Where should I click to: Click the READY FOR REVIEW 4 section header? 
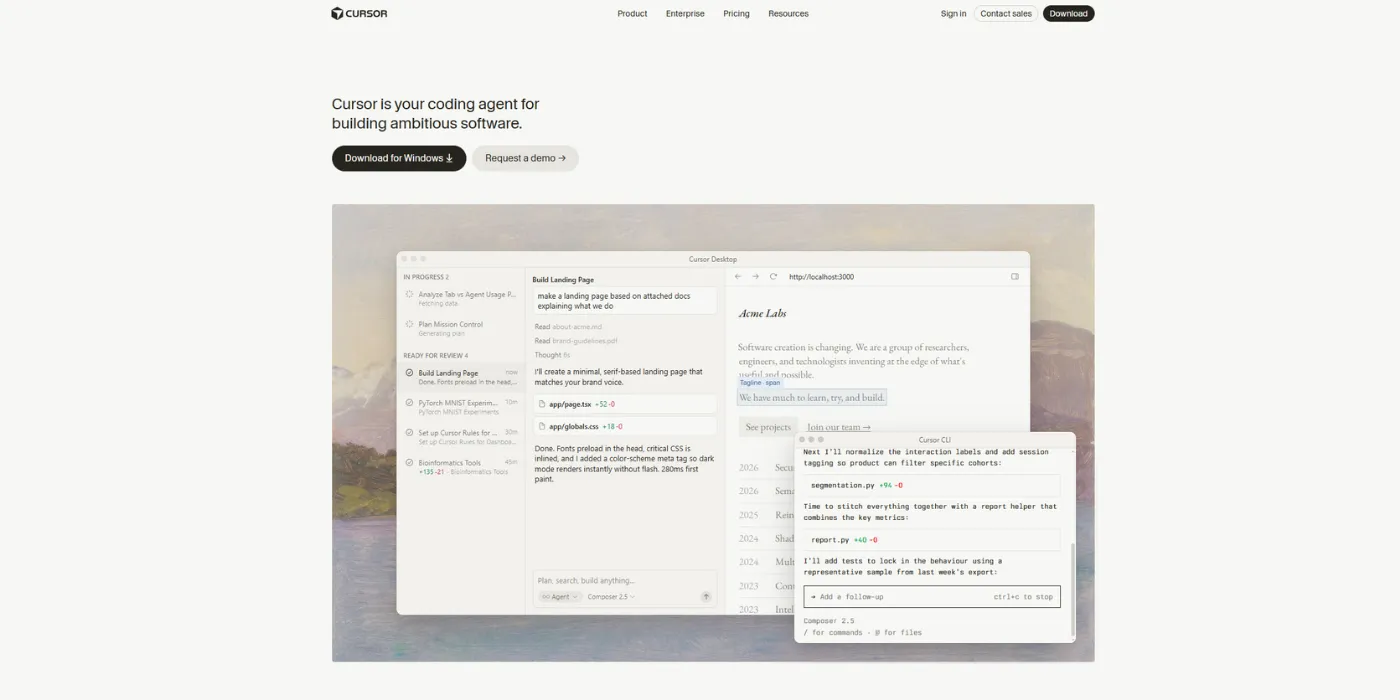point(435,356)
